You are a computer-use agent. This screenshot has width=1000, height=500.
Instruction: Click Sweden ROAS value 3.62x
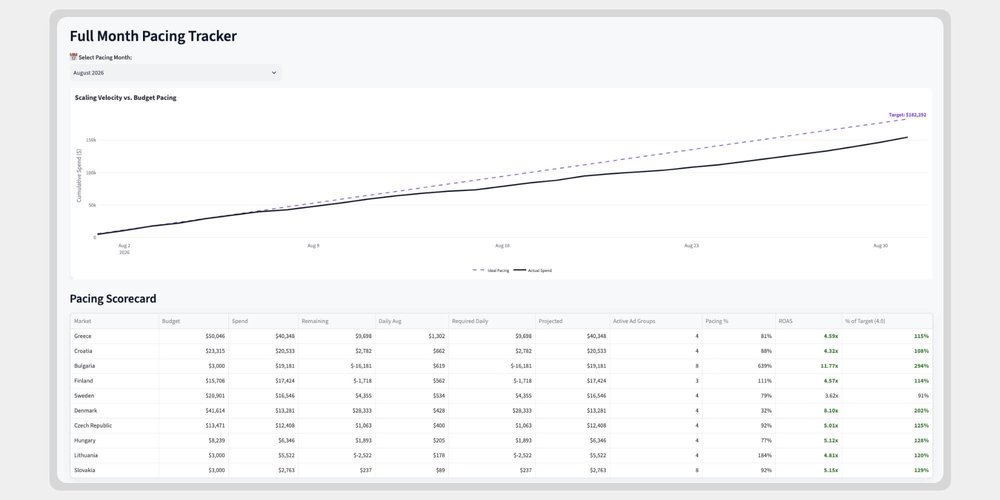831,395
